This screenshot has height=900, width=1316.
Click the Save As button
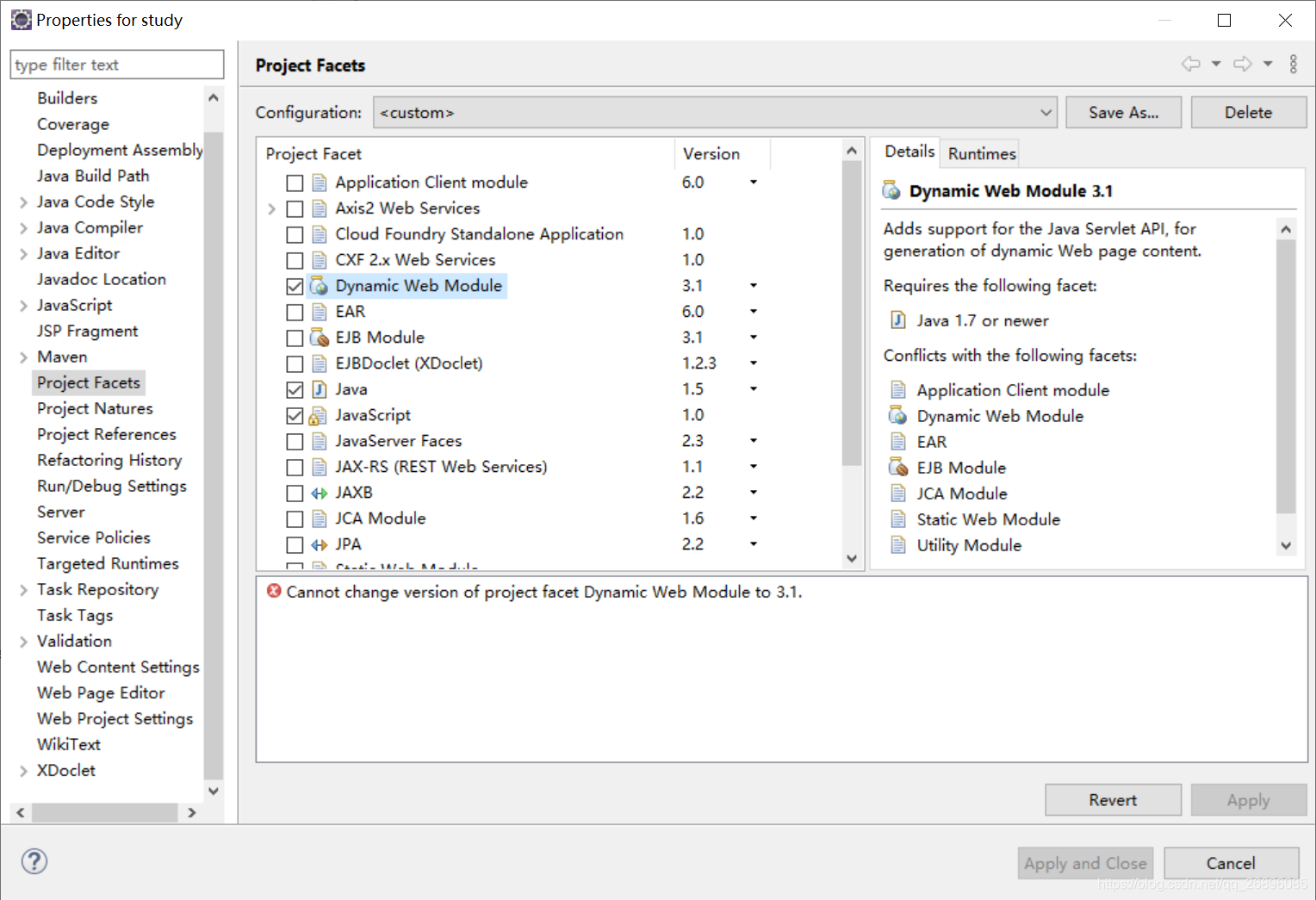[1123, 112]
